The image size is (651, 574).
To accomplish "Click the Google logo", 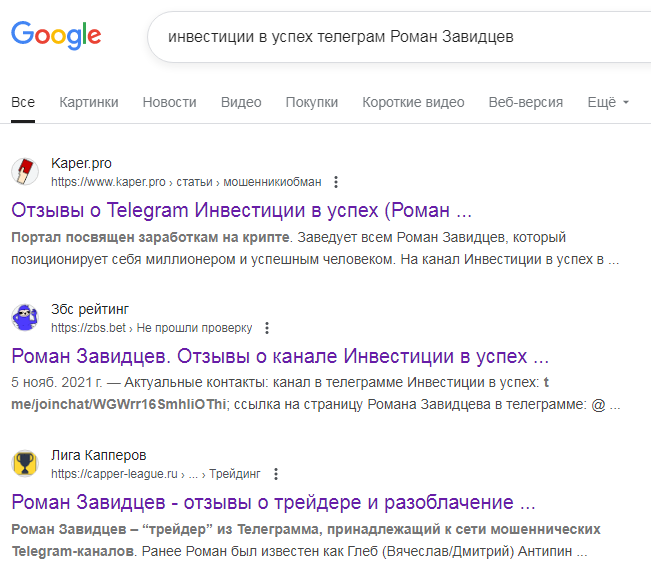I will [56, 37].
